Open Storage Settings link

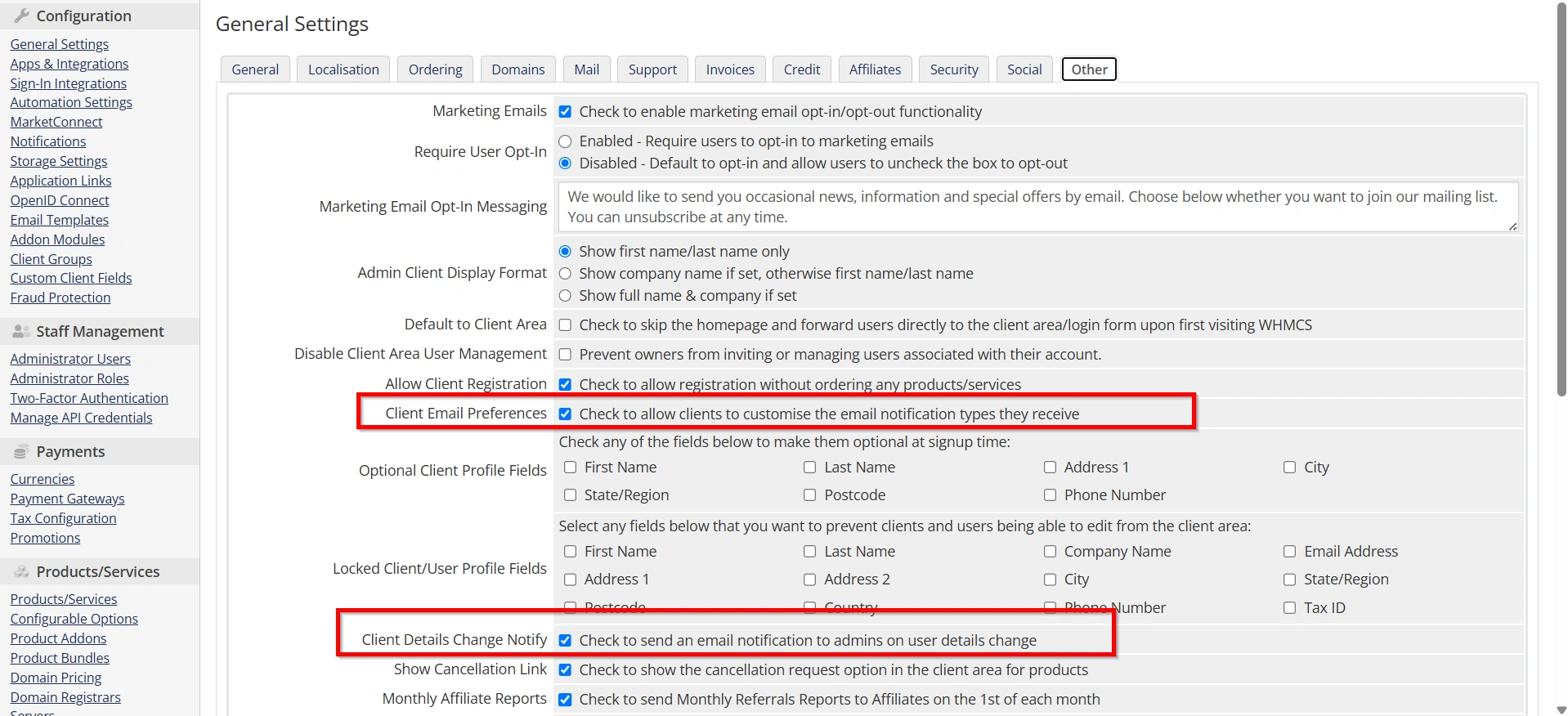(x=59, y=161)
